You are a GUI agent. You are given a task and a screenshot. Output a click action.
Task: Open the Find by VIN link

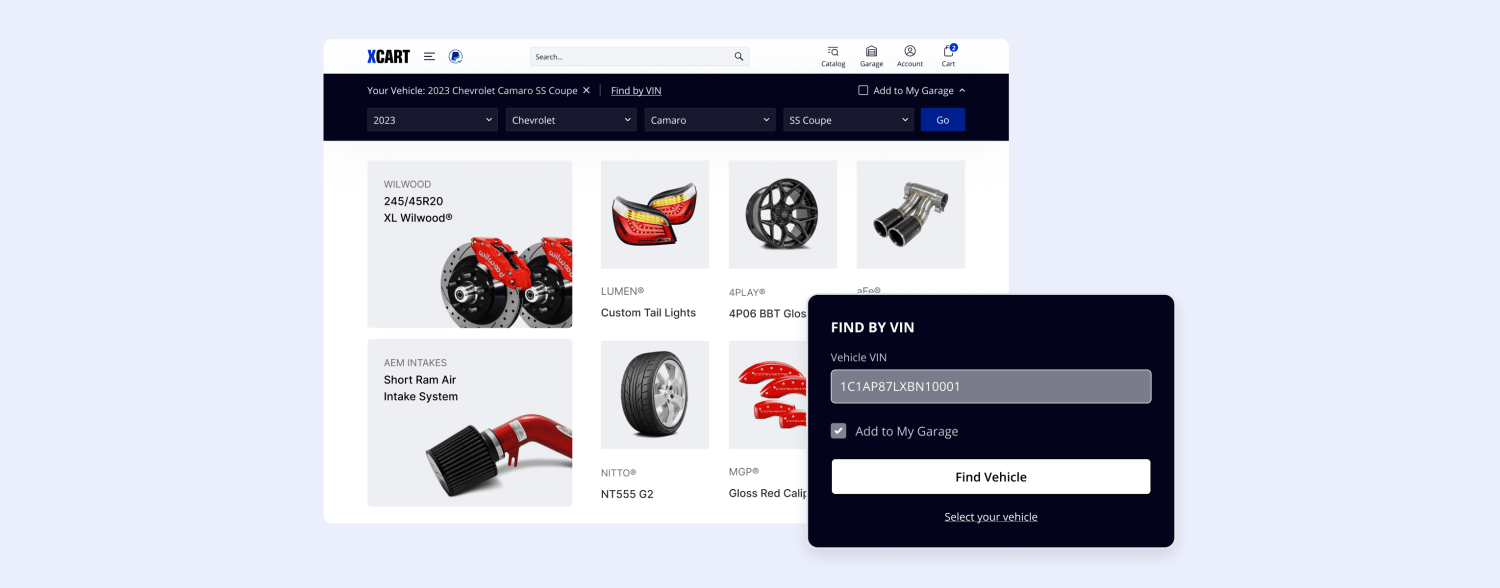pyautogui.click(x=635, y=90)
